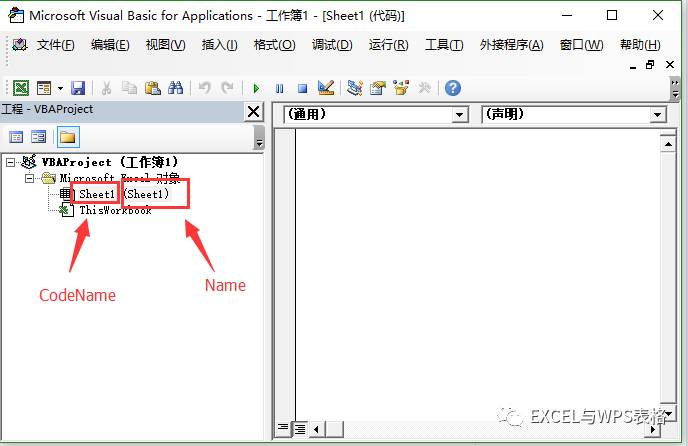This screenshot has width=688, height=446.
Task: Click the View Code icon in the project pane
Action: pyautogui.click(x=16, y=137)
